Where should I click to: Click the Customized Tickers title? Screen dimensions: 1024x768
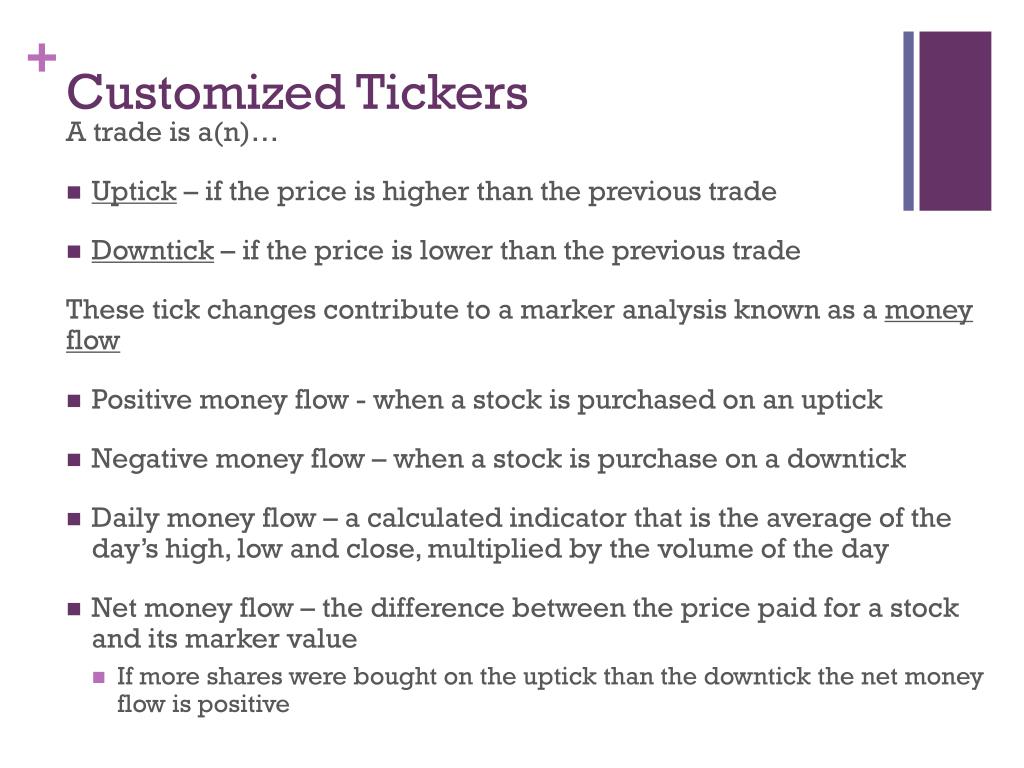point(296,91)
